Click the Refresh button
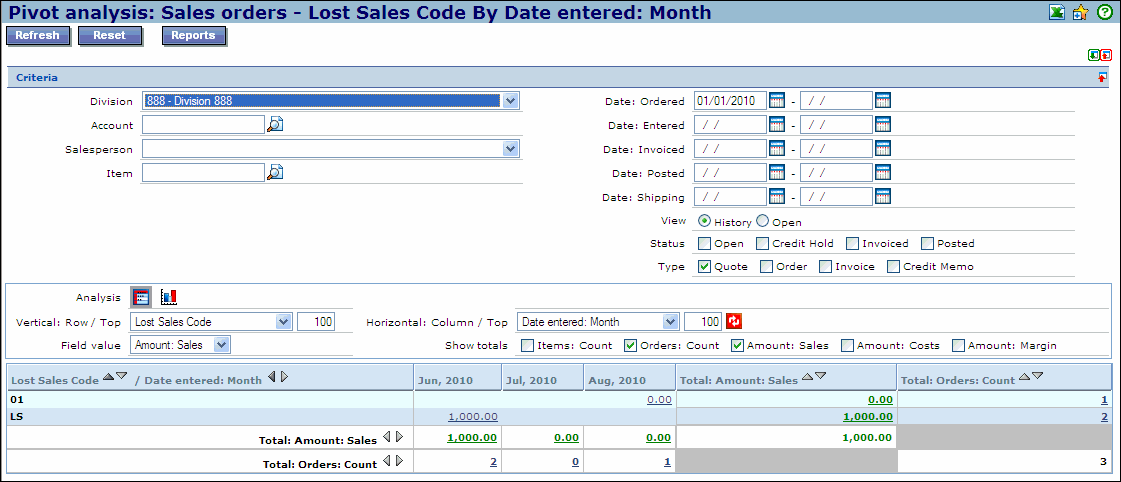Image resolution: width=1121 pixels, height=482 pixels. [x=38, y=36]
